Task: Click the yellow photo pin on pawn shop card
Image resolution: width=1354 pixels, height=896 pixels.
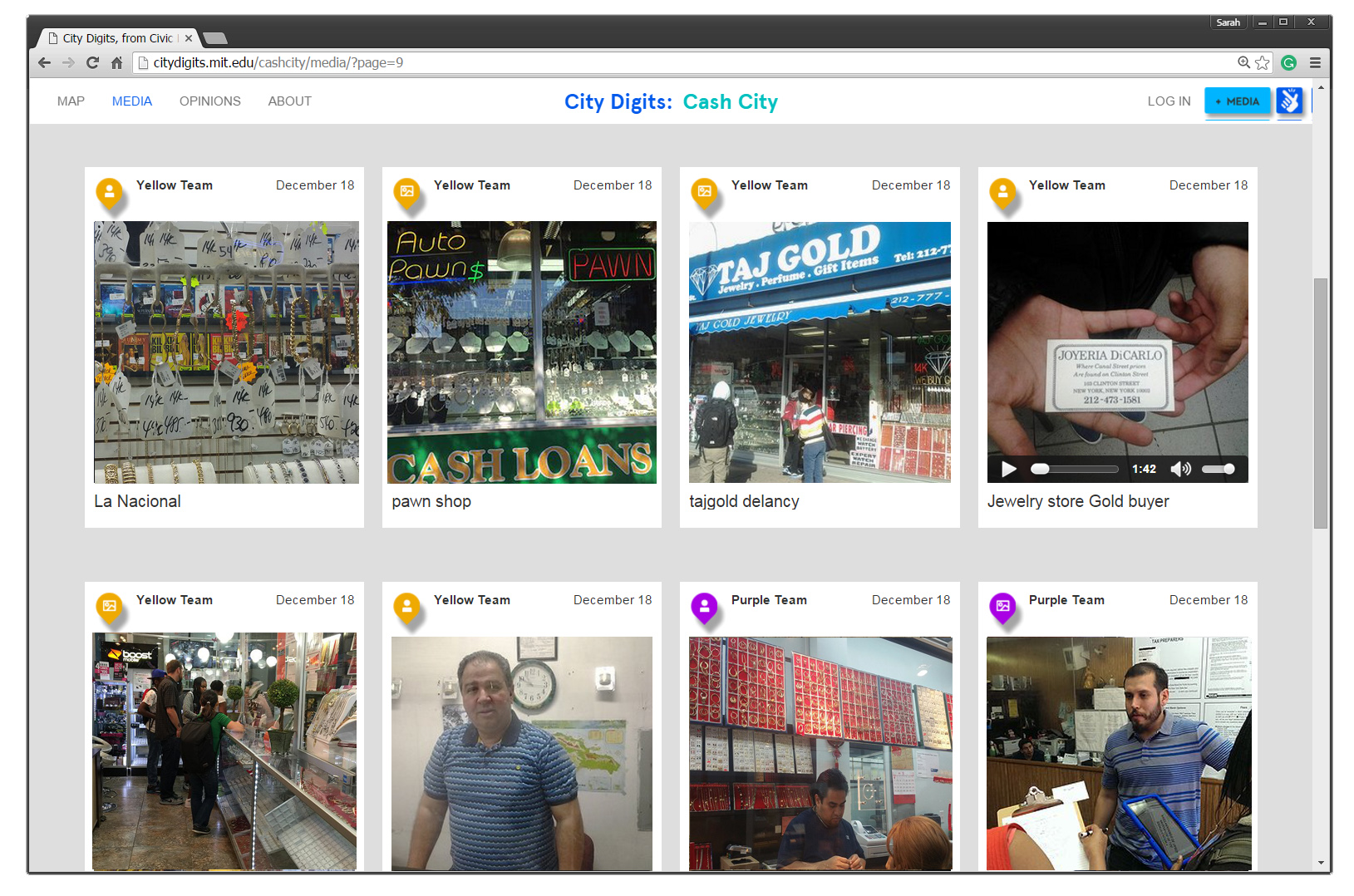Action: click(x=406, y=193)
